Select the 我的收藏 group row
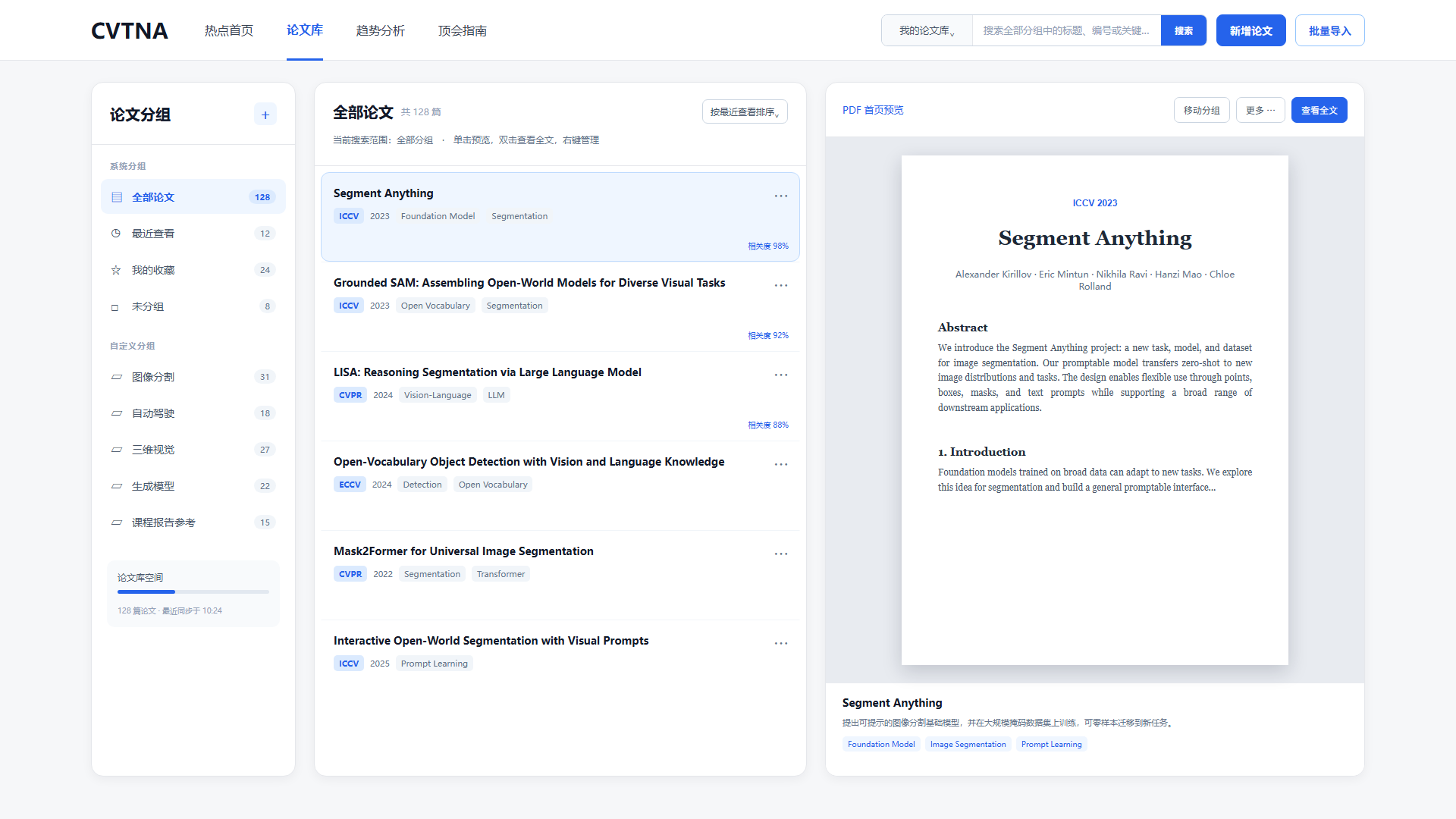Viewport: 1456px width, 819px height. [193, 270]
